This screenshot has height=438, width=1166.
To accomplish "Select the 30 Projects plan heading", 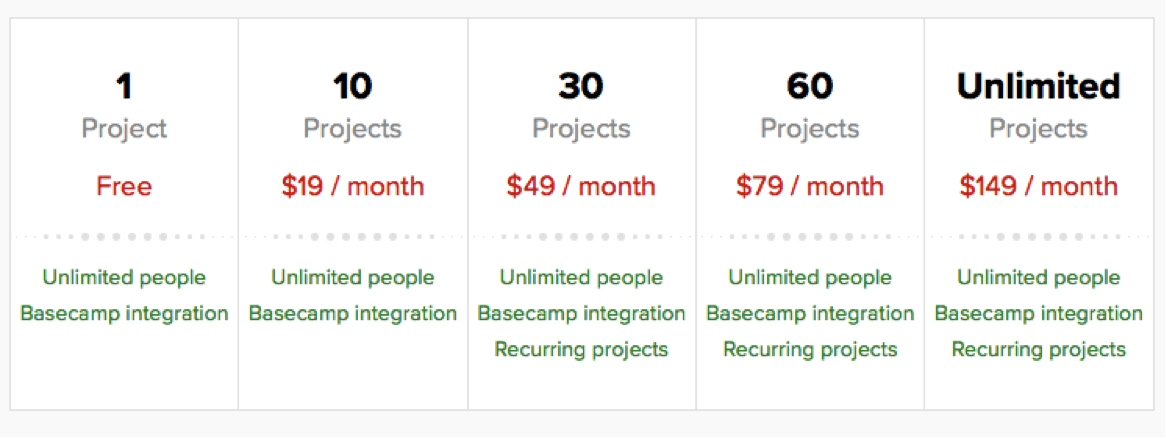I will coord(581,106).
